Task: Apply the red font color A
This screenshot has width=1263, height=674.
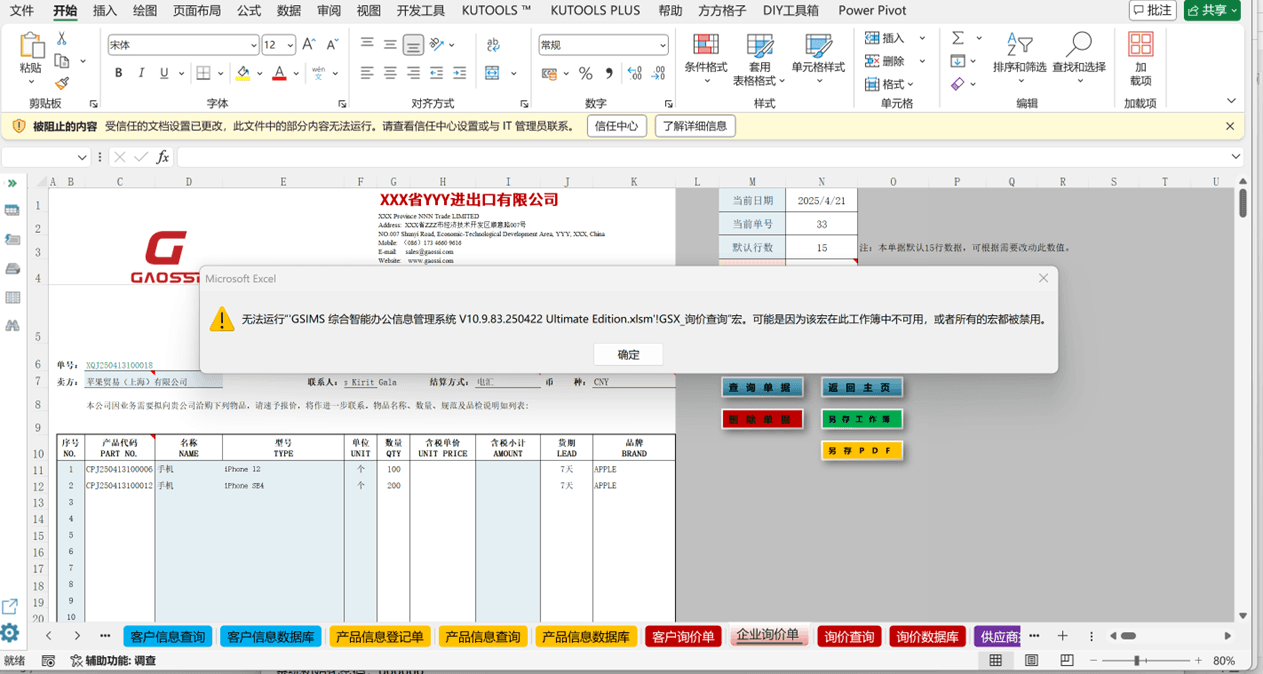Action: click(279, 73)
